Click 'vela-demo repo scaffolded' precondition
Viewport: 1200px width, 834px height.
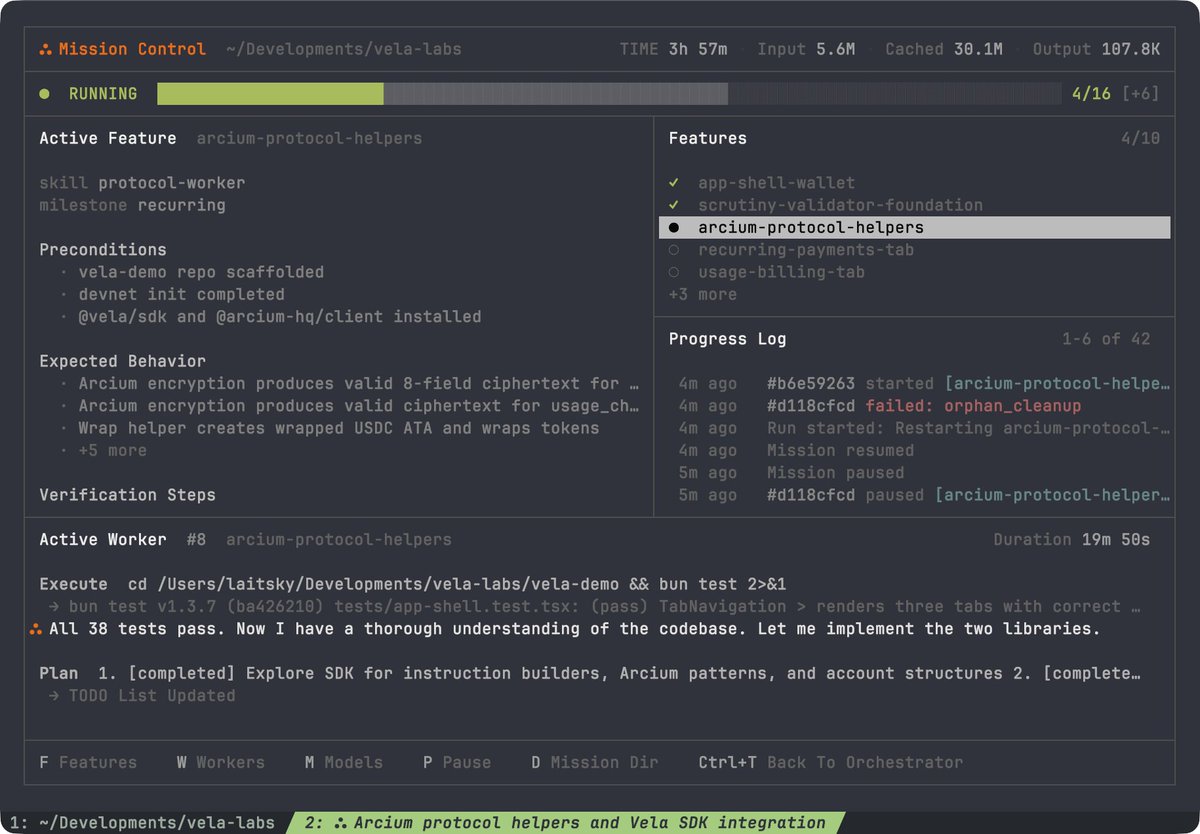[201, 272]
